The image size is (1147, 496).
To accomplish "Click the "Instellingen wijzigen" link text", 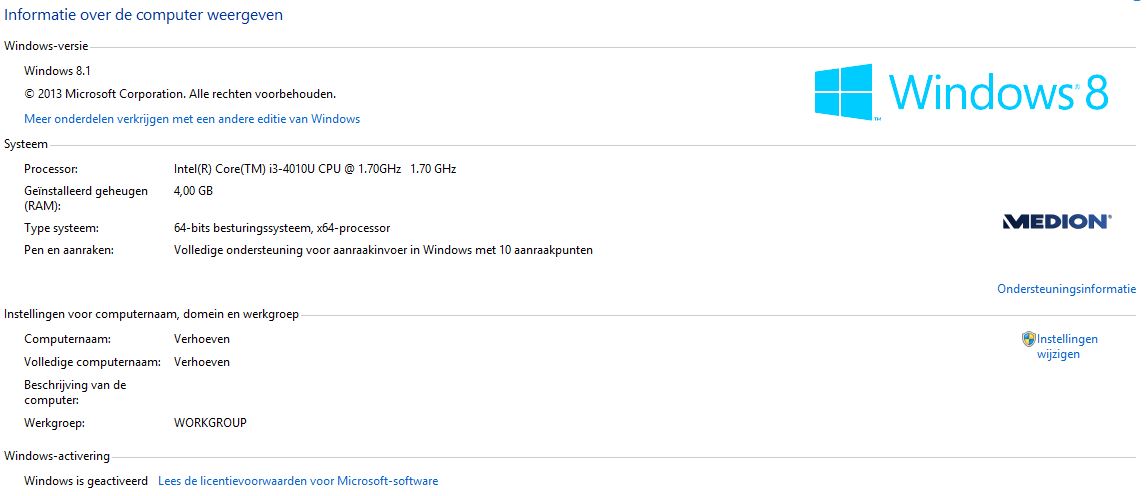I will [1066, 346].
